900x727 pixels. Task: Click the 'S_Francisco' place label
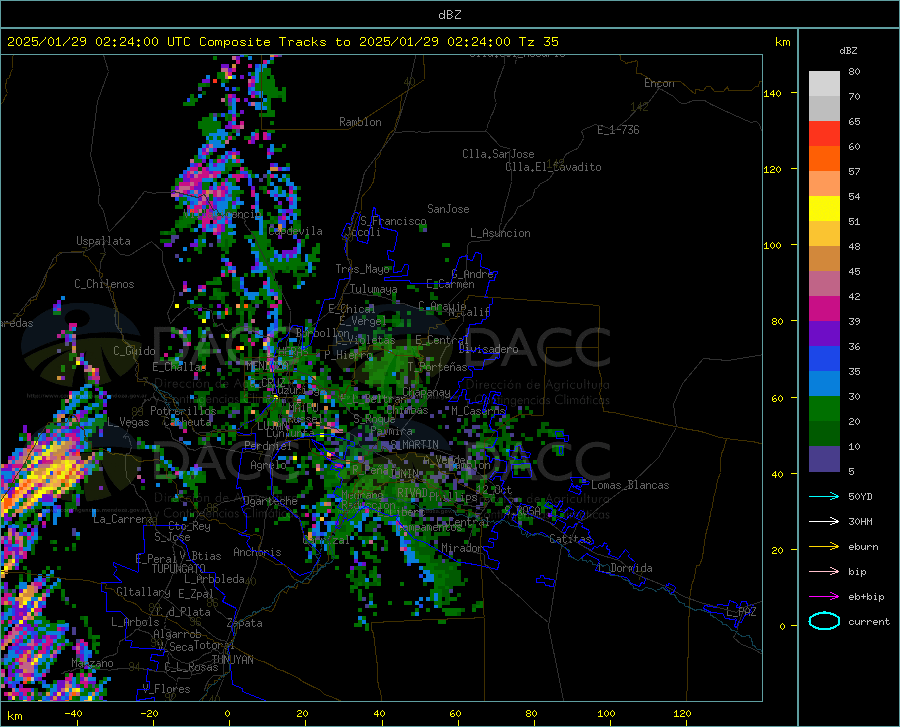393,221
